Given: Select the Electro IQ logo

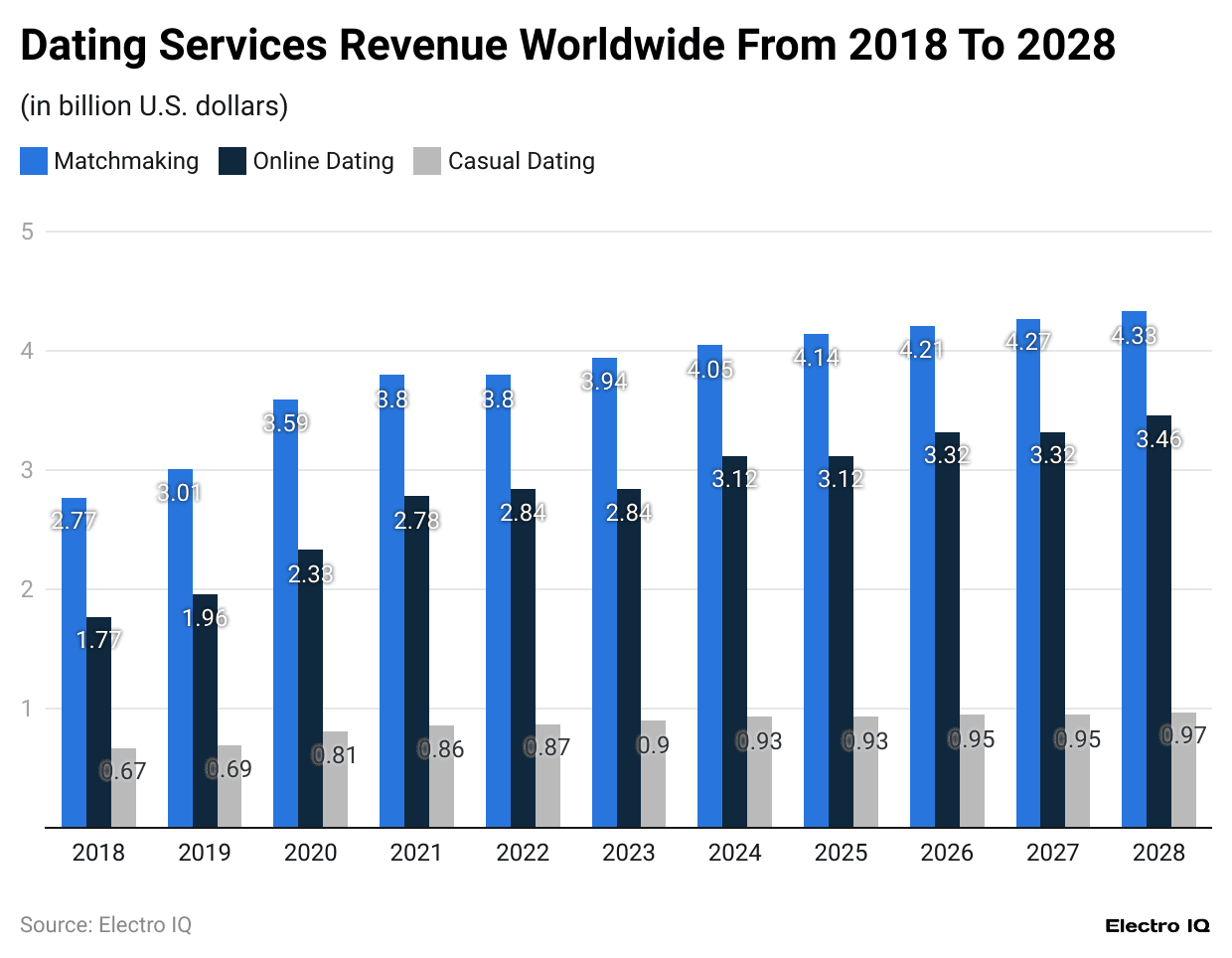Looking at the screenshot, I should 1158,925.
